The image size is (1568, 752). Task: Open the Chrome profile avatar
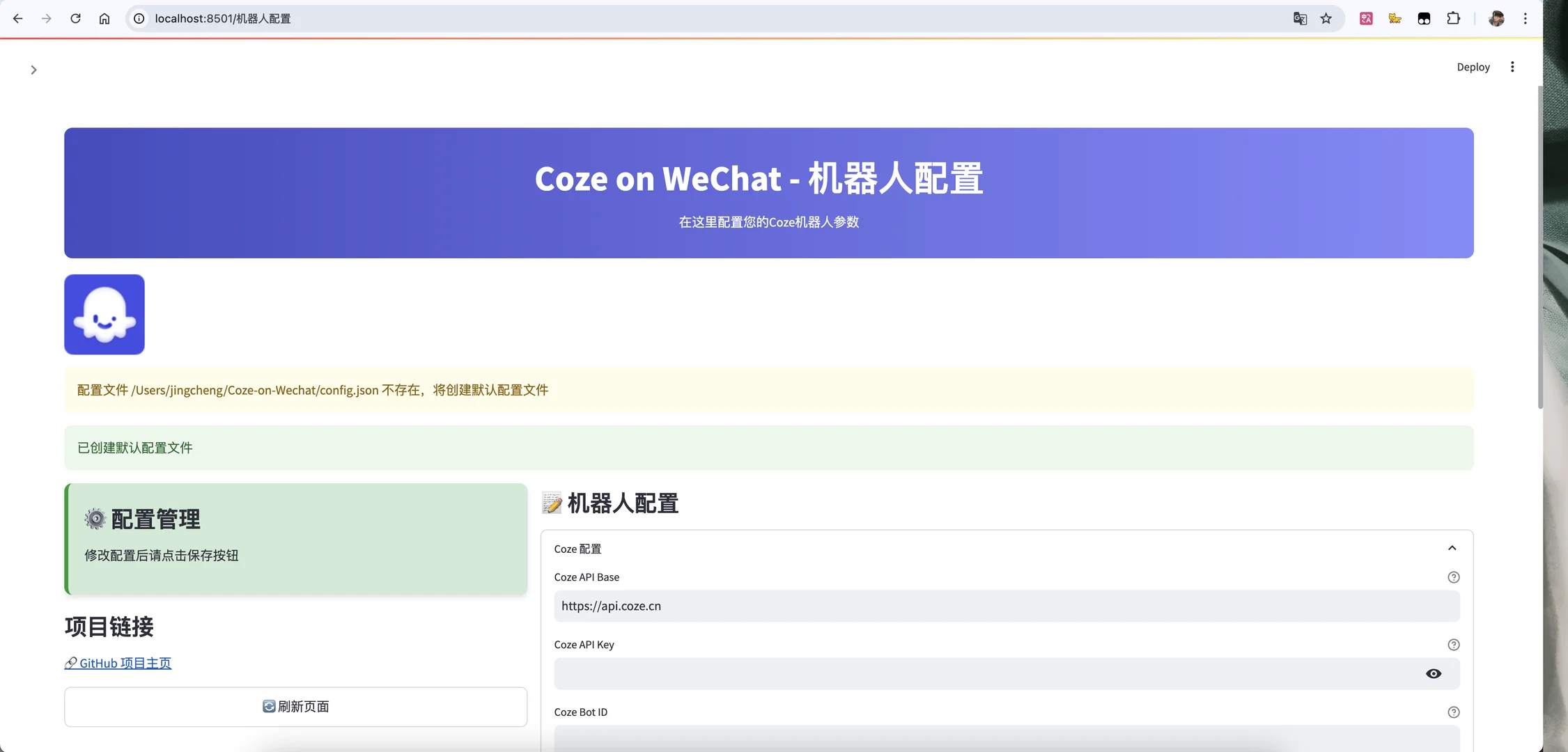click(x=1496, y=19)
